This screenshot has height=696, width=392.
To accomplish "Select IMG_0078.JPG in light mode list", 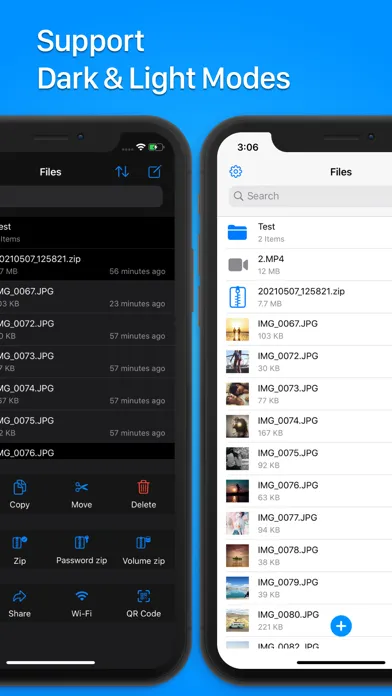I will tap(305, 556).
